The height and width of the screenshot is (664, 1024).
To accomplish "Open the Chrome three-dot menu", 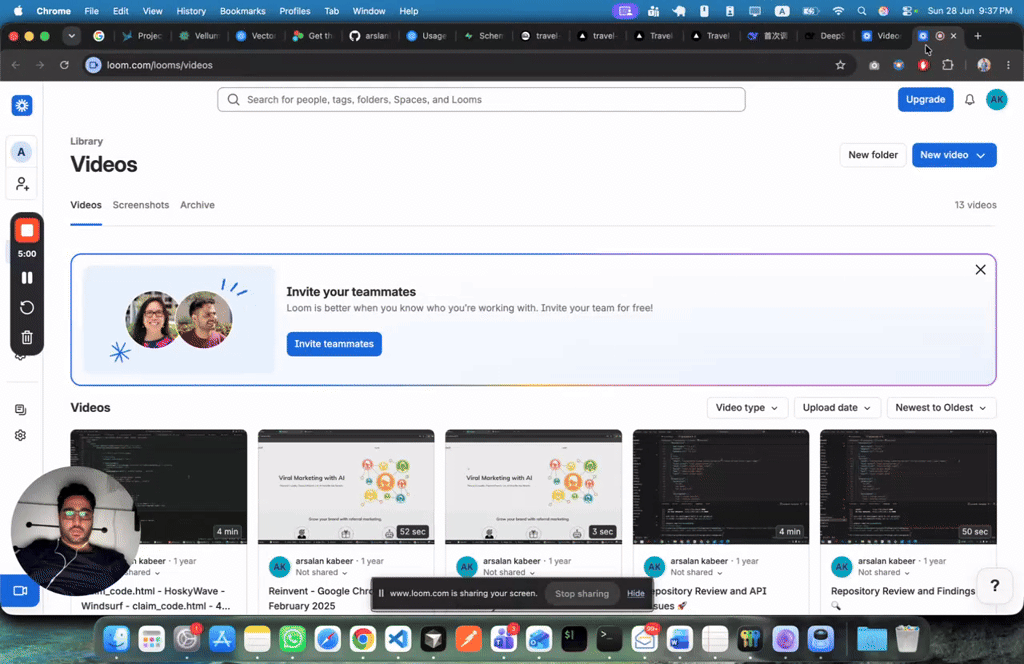I will (x=1008, y=65).
